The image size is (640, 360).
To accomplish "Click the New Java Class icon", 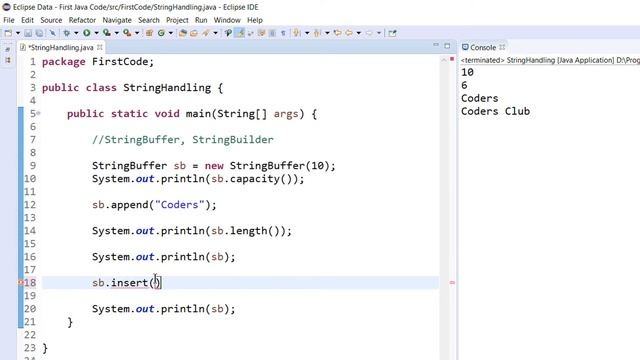I will (161, 33).
